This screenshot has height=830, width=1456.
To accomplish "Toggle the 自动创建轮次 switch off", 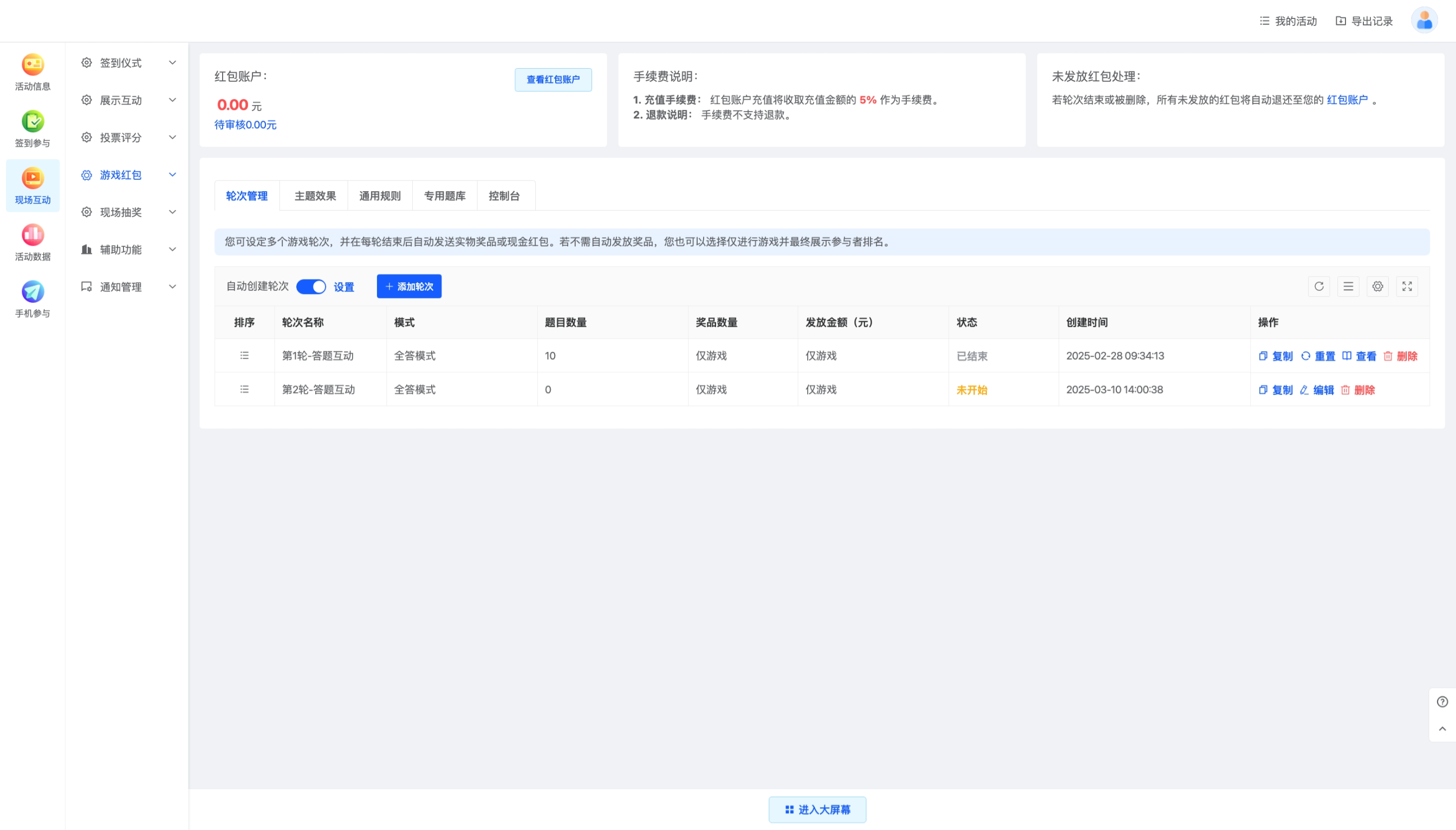I will [x=311, y=287].
